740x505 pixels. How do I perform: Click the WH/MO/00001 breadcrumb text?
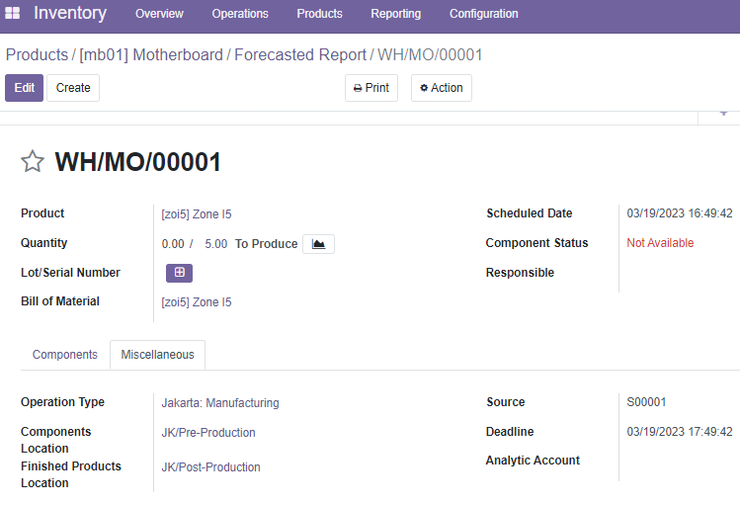coord(430,55)
